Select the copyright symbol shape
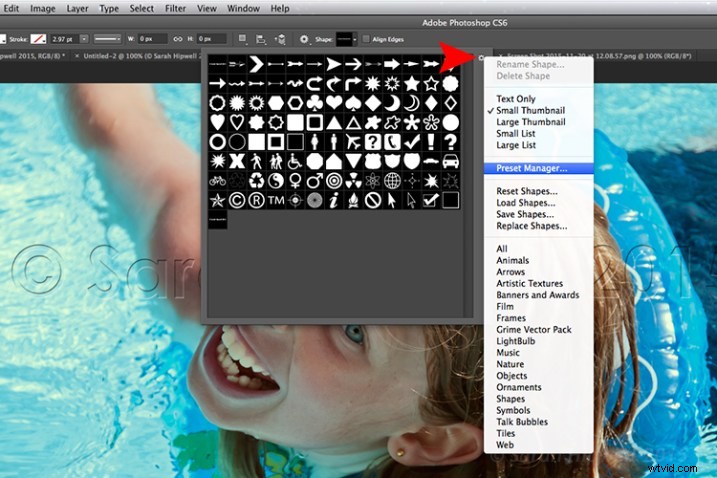The image size is (717, 478). point(237,200)
